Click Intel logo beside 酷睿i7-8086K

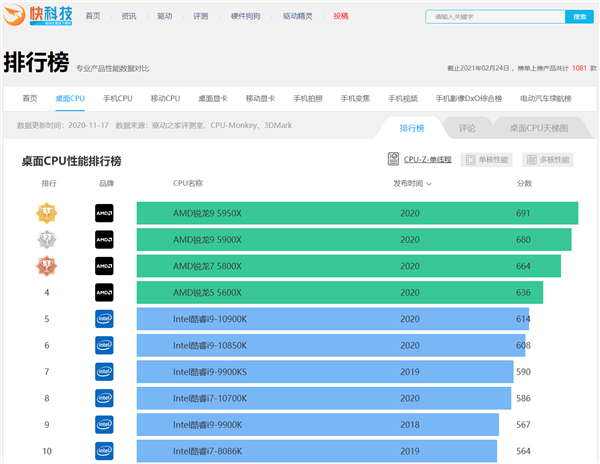pos(104,451)
